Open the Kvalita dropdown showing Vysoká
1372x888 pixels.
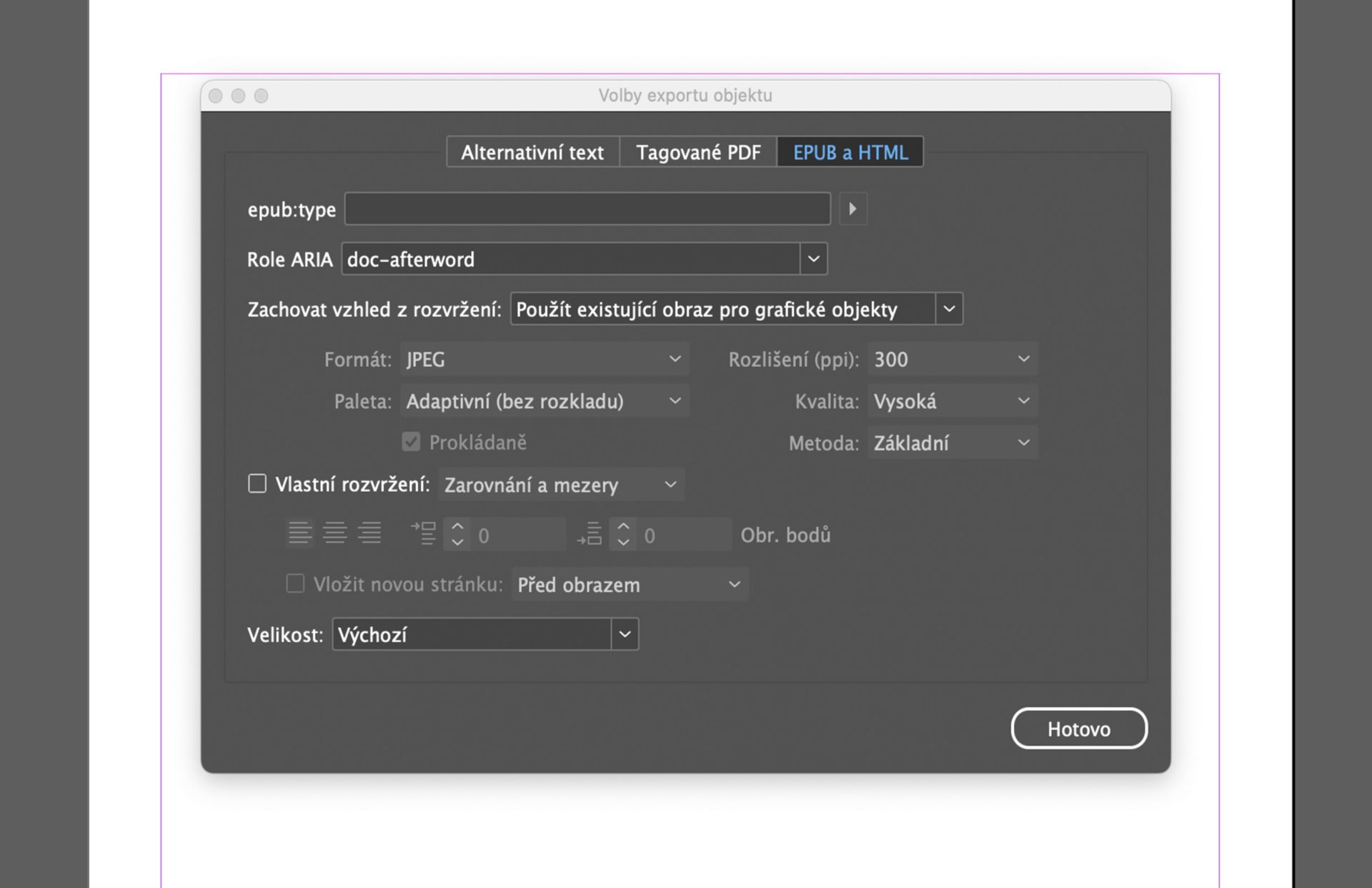click(1023, 400)
